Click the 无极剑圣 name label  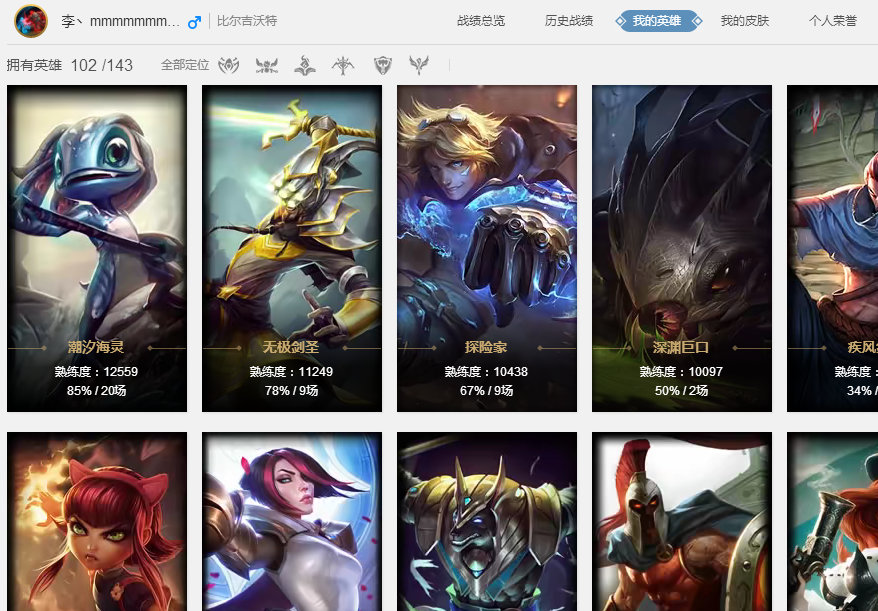291,347
